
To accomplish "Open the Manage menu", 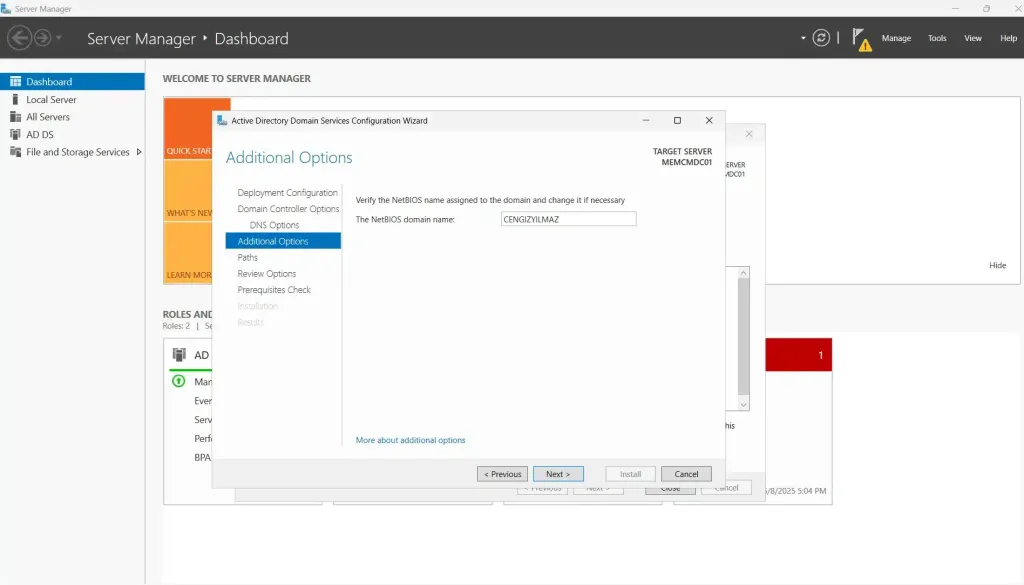I will click(x=896, y=38).
